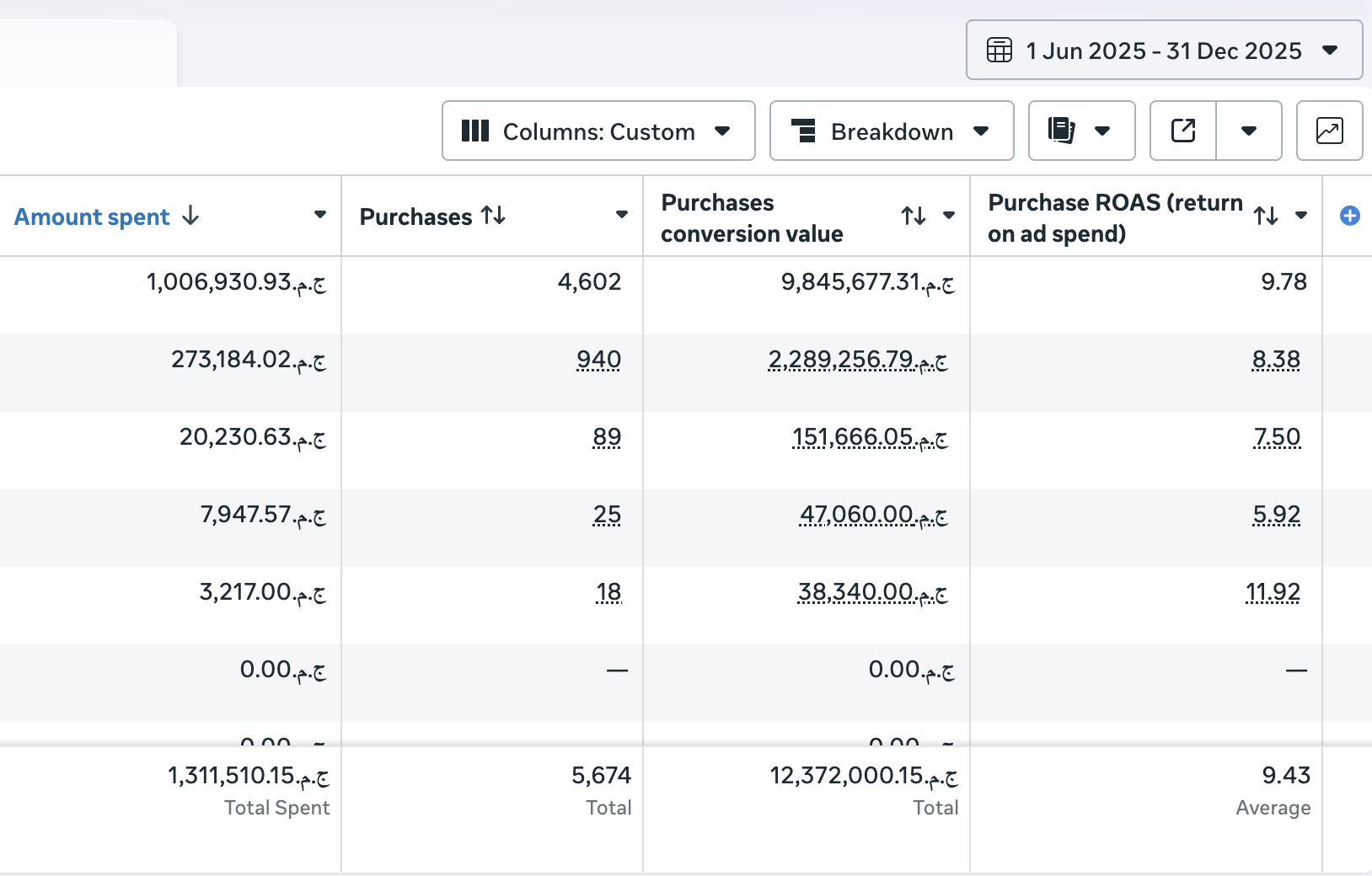This screenshot has width=1372, height=876.
Task: Select the ROAS cell 9.78
Action: (1284, 282)
